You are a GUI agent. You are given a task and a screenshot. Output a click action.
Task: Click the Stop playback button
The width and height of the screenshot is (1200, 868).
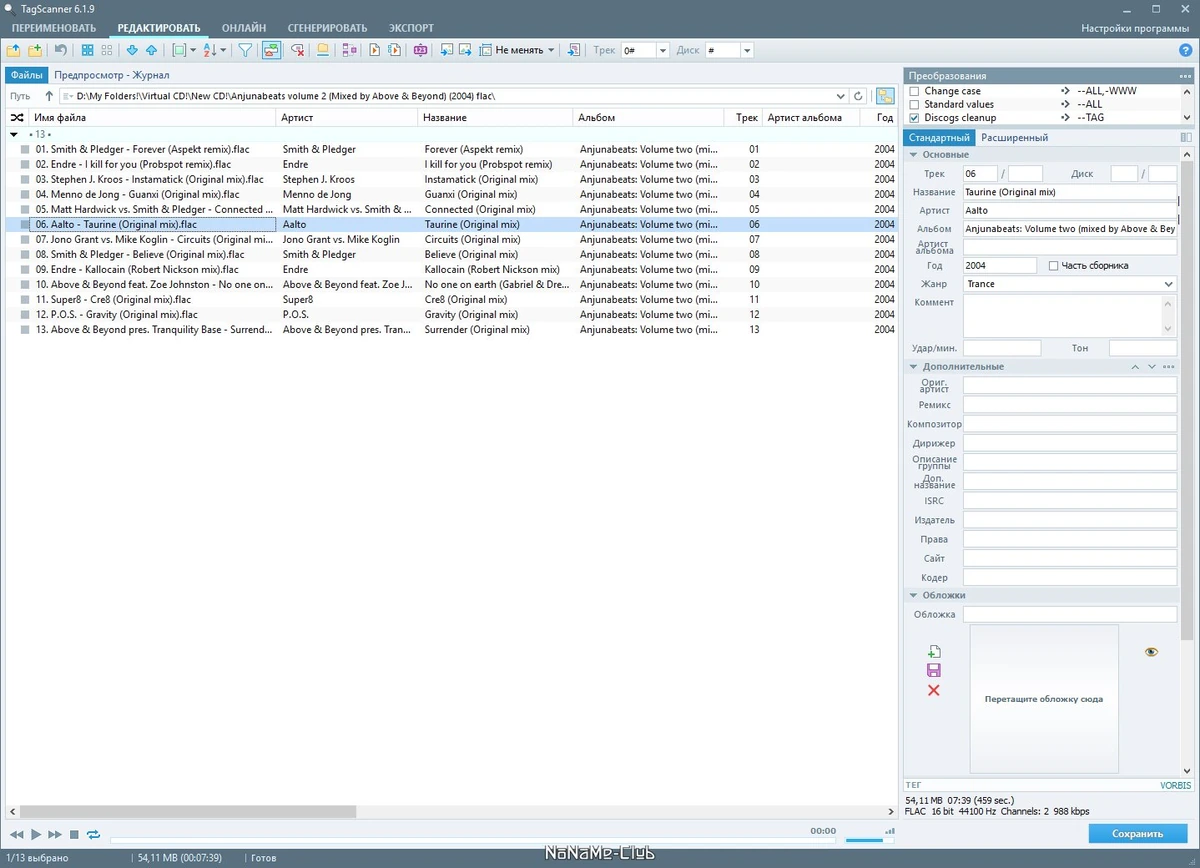(74, 834)
